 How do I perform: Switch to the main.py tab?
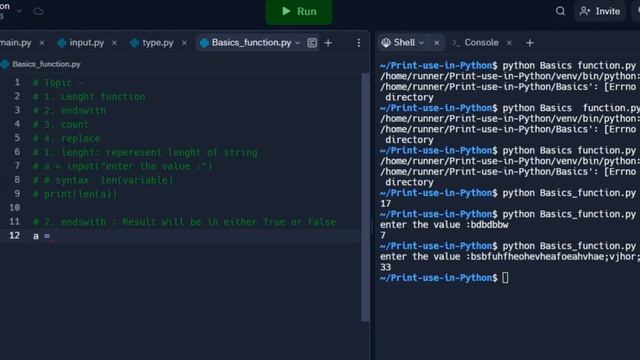coord(16,42)
